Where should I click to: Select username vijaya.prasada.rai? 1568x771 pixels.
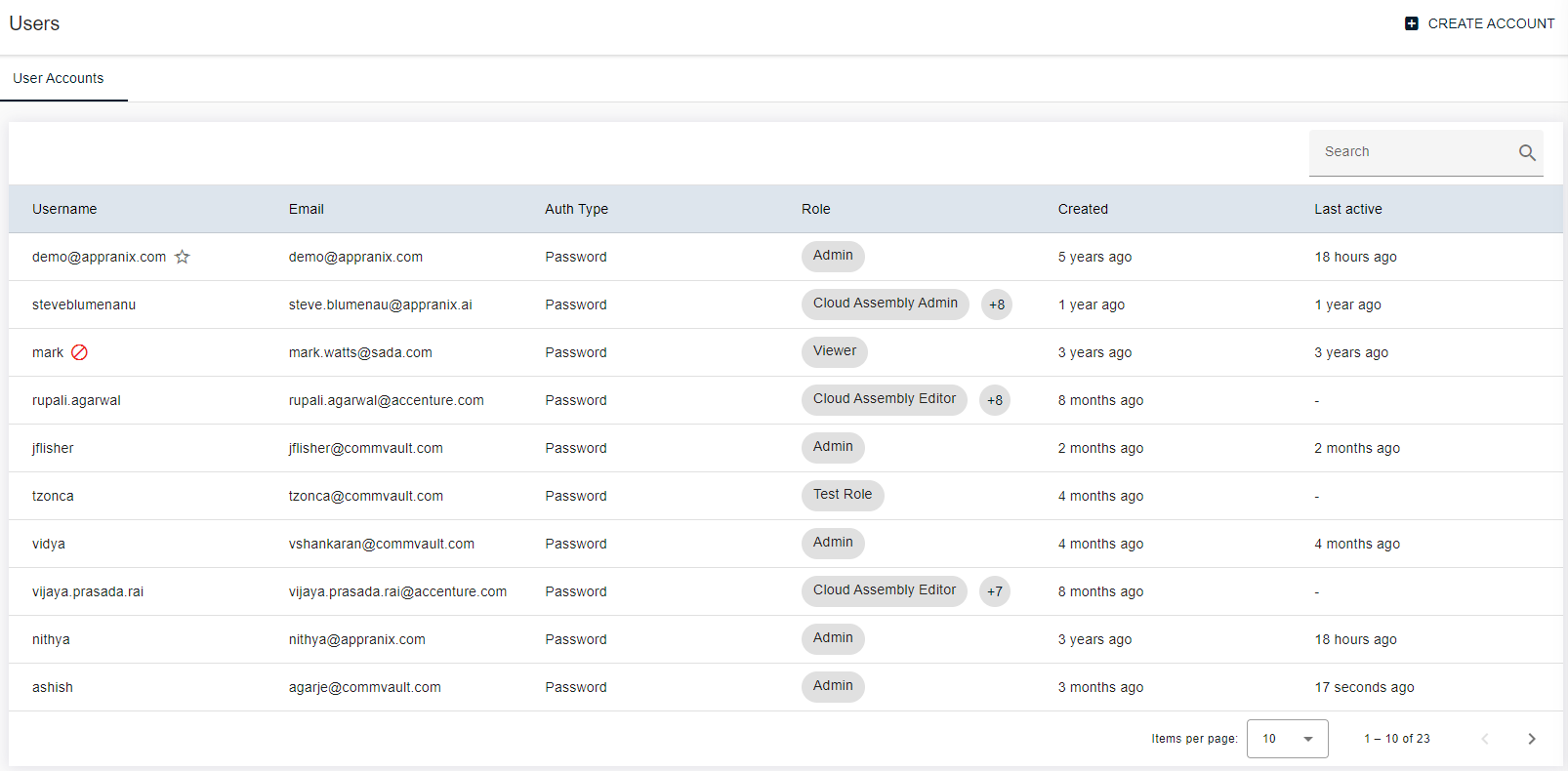click(x=88, y=591)
